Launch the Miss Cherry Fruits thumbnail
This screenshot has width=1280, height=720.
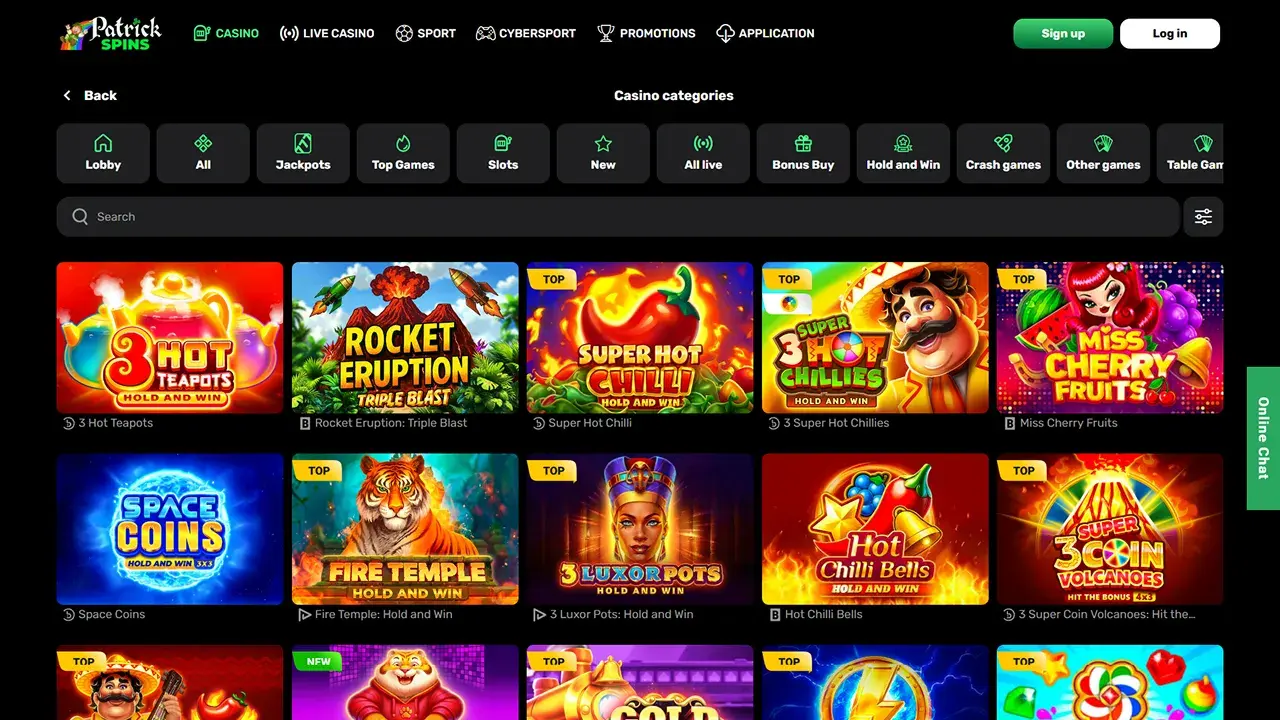(1110, 338)
